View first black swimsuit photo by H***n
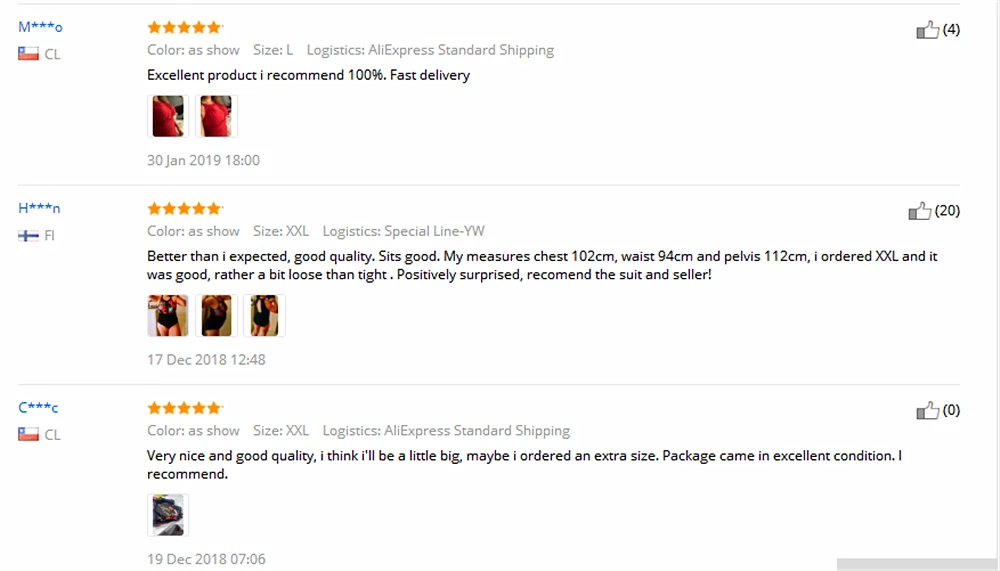Viewport: 1000px width, 571px height. tap(168, 315)
